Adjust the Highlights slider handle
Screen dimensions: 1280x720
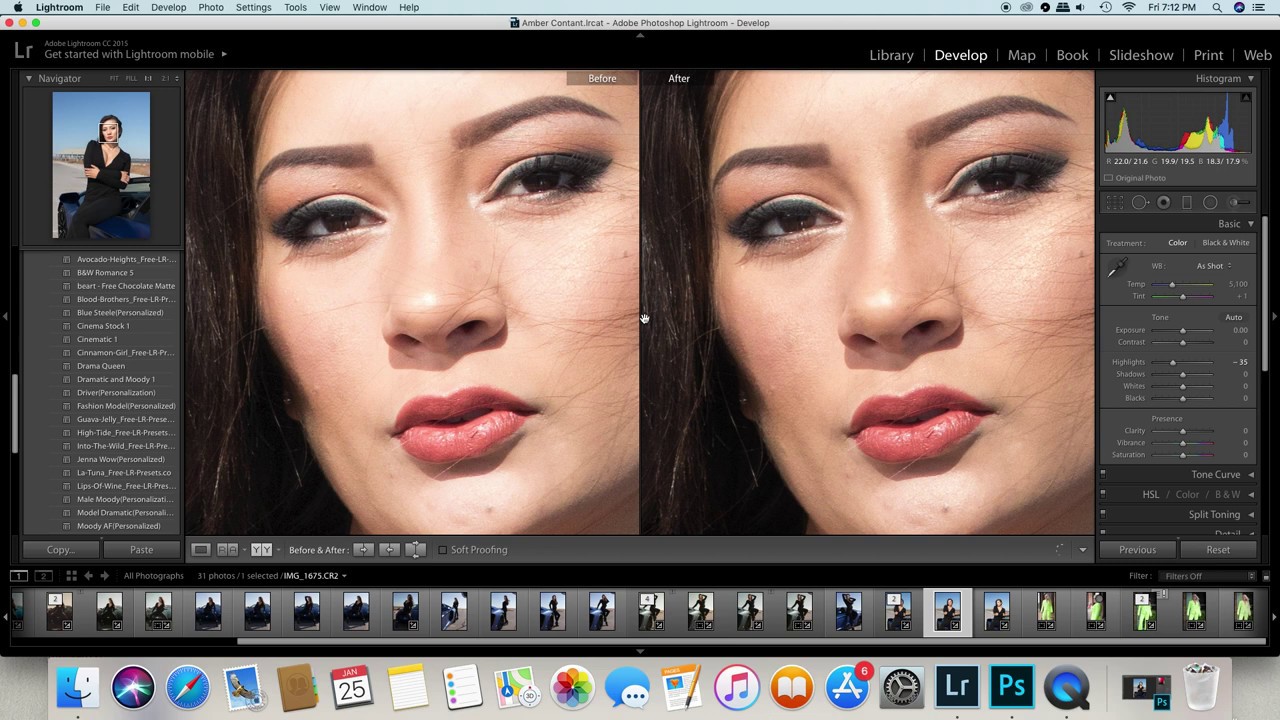pos(1172,362)
